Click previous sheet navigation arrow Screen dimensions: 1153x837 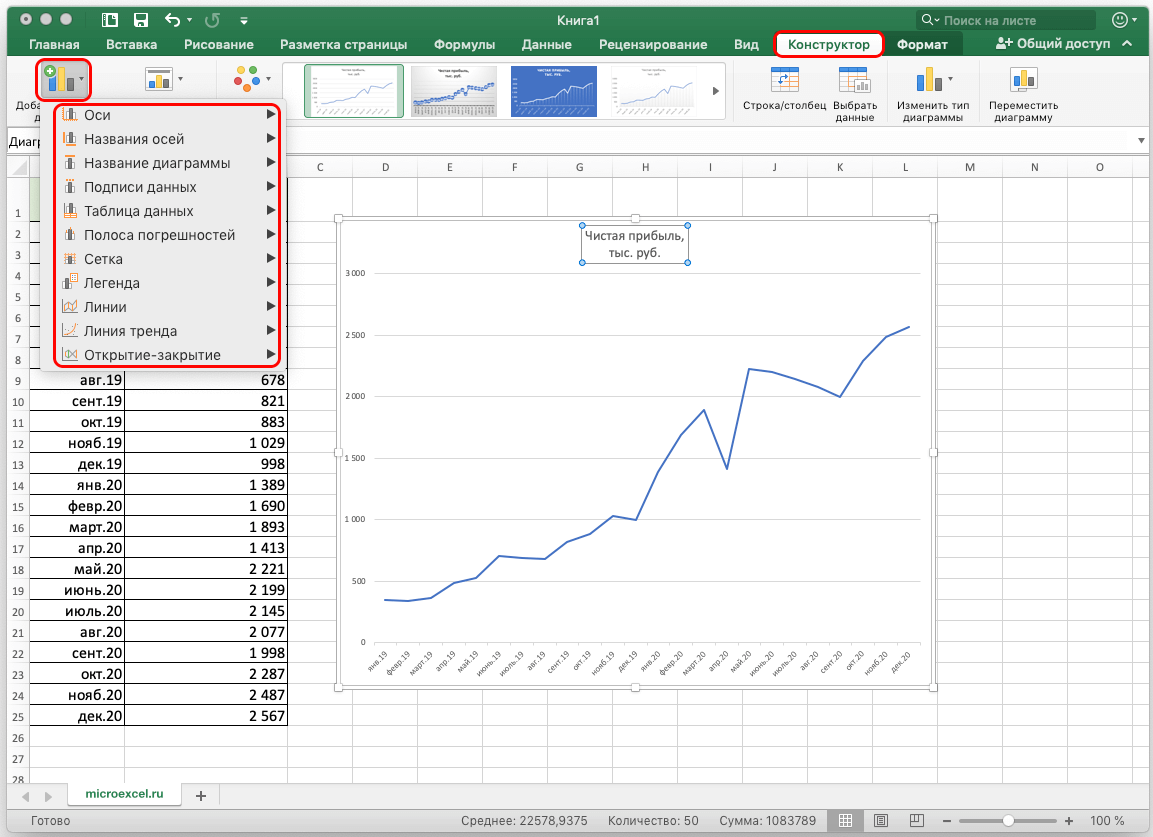pyautogui.click(x=26, y=797)
